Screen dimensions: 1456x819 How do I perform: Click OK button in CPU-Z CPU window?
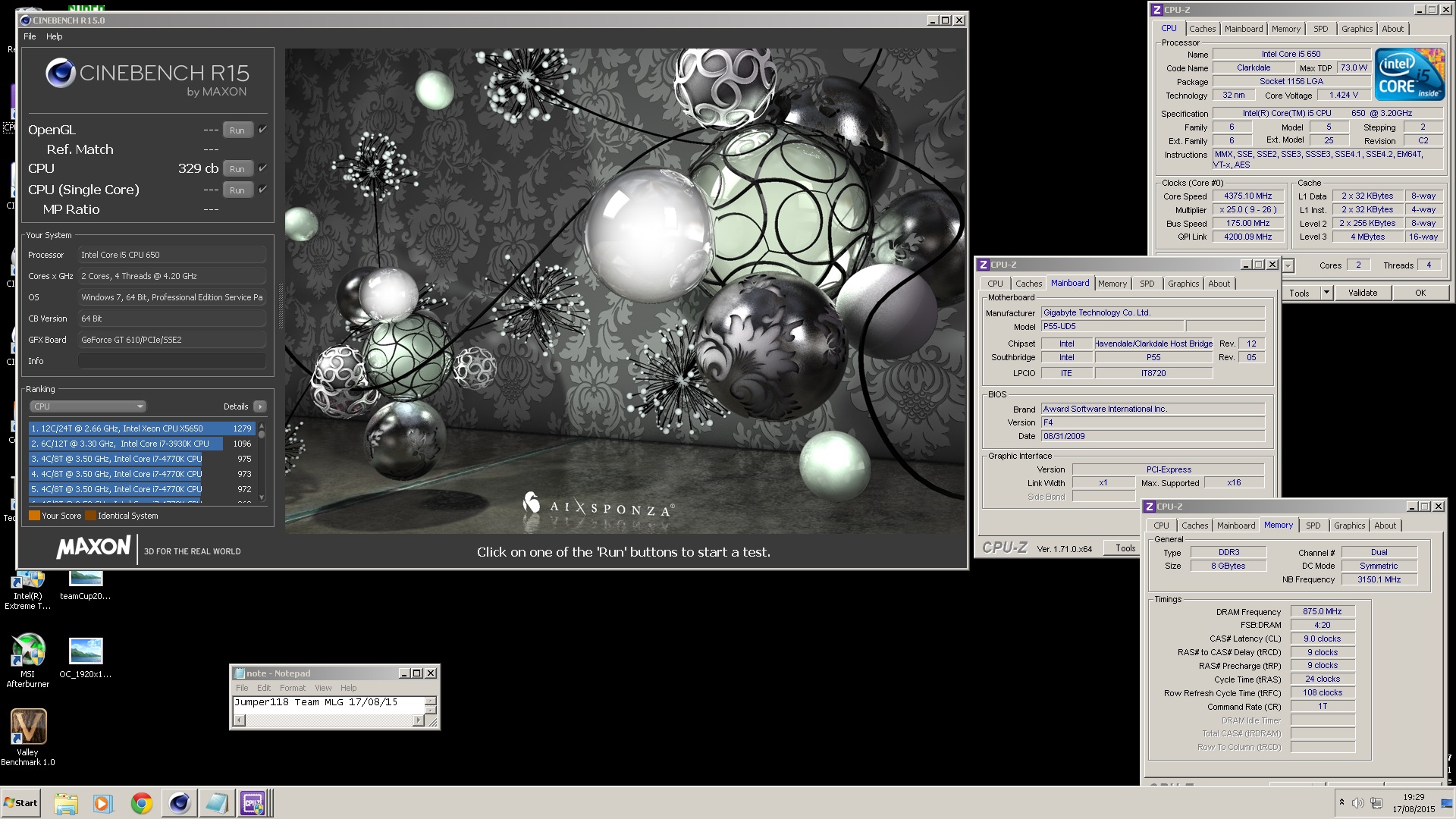(x=1420, y=293)
